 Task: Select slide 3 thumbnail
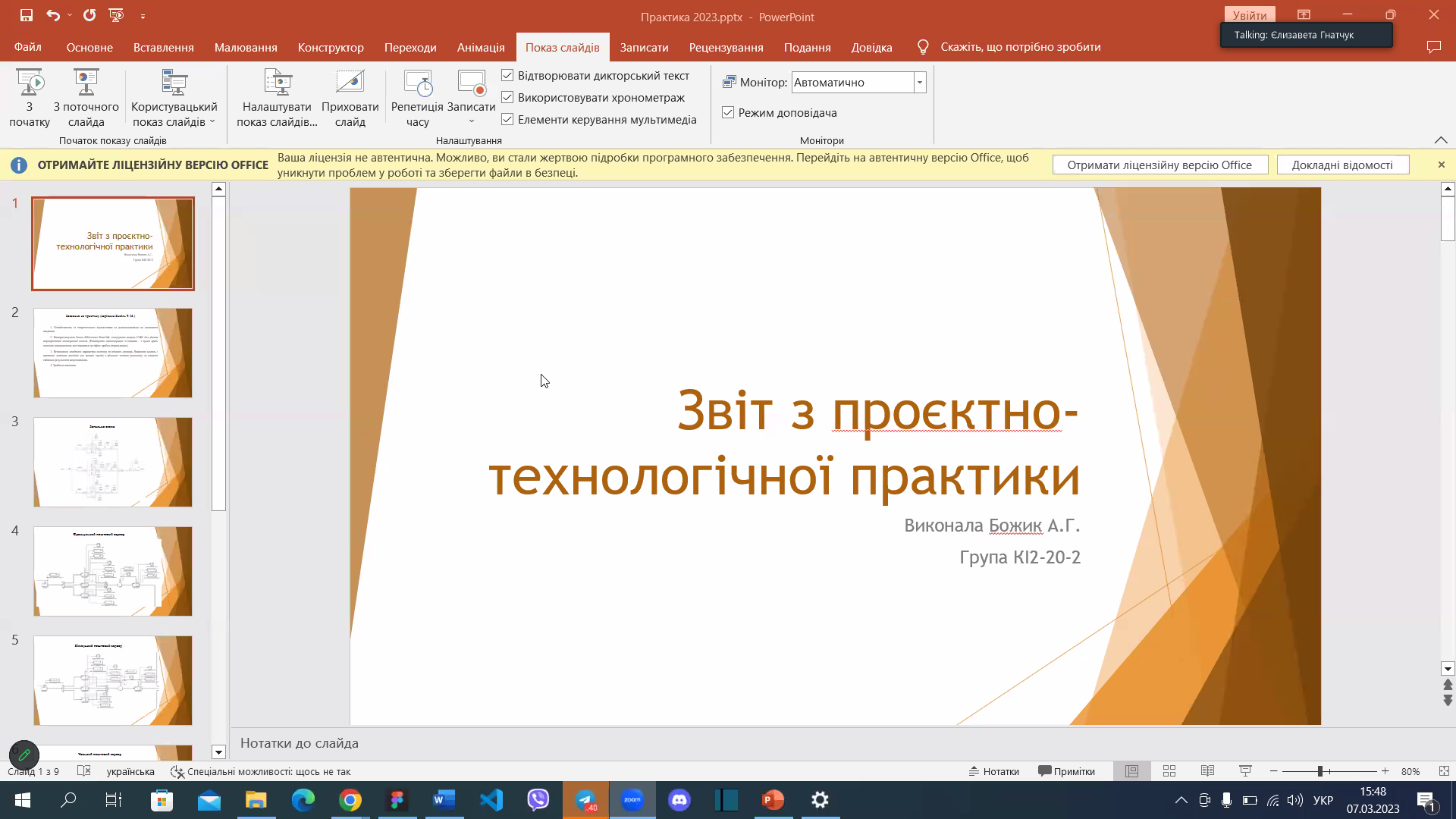[113, 462]
